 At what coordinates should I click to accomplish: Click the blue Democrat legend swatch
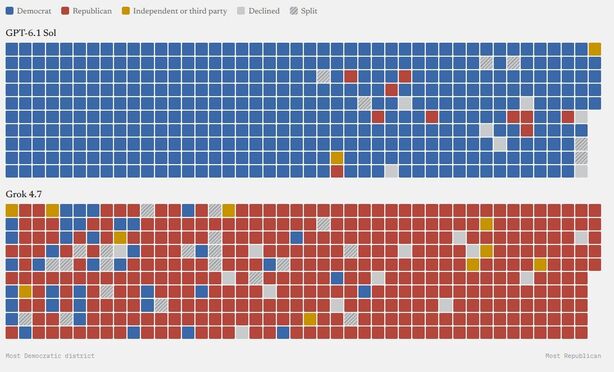[x=10, y=11]
